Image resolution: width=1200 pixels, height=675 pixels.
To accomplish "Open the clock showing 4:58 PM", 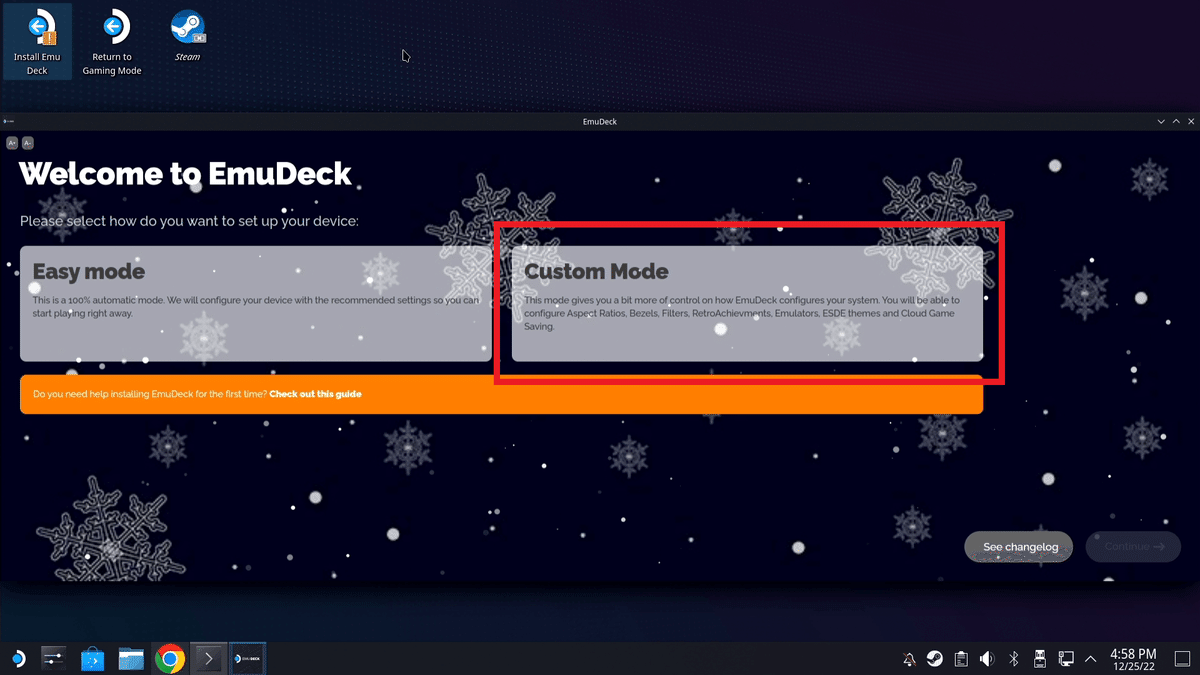I will (x=1133, y=659).
